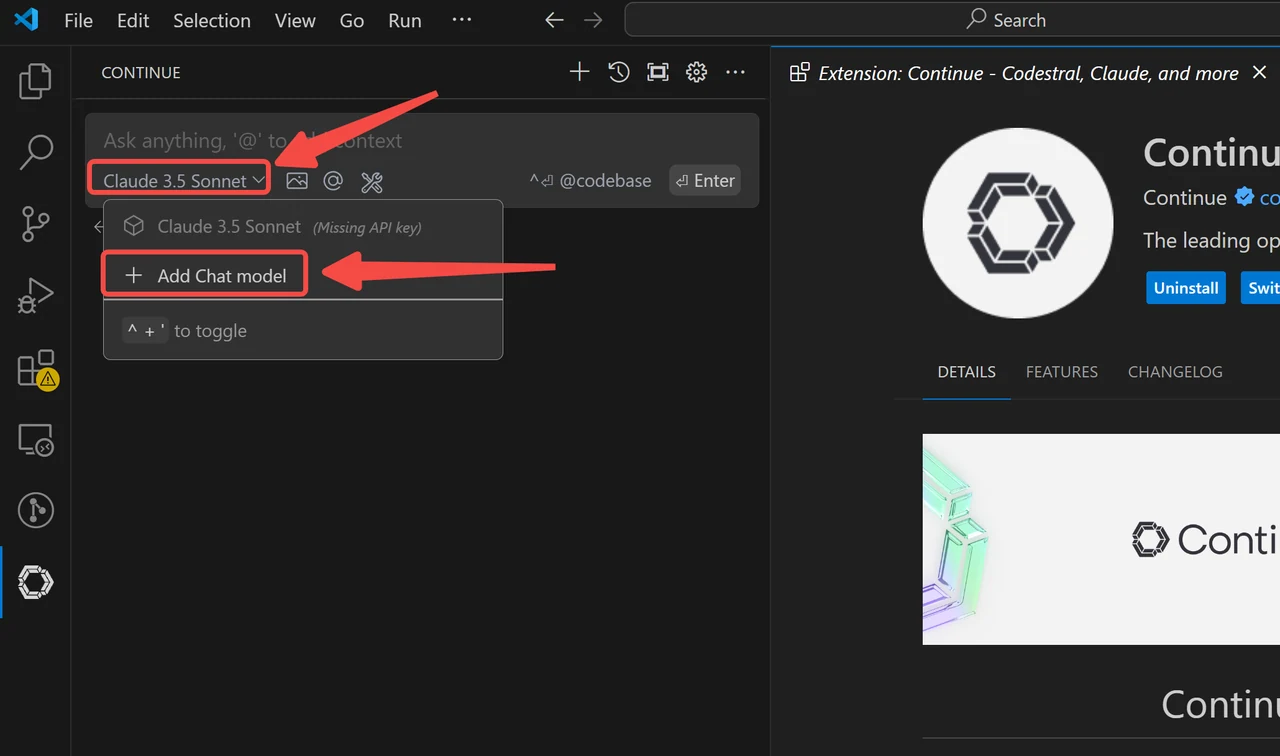Open Continue panel more actions ellipsis
This screenshot has height=756, width=1280.
(735, 72)
